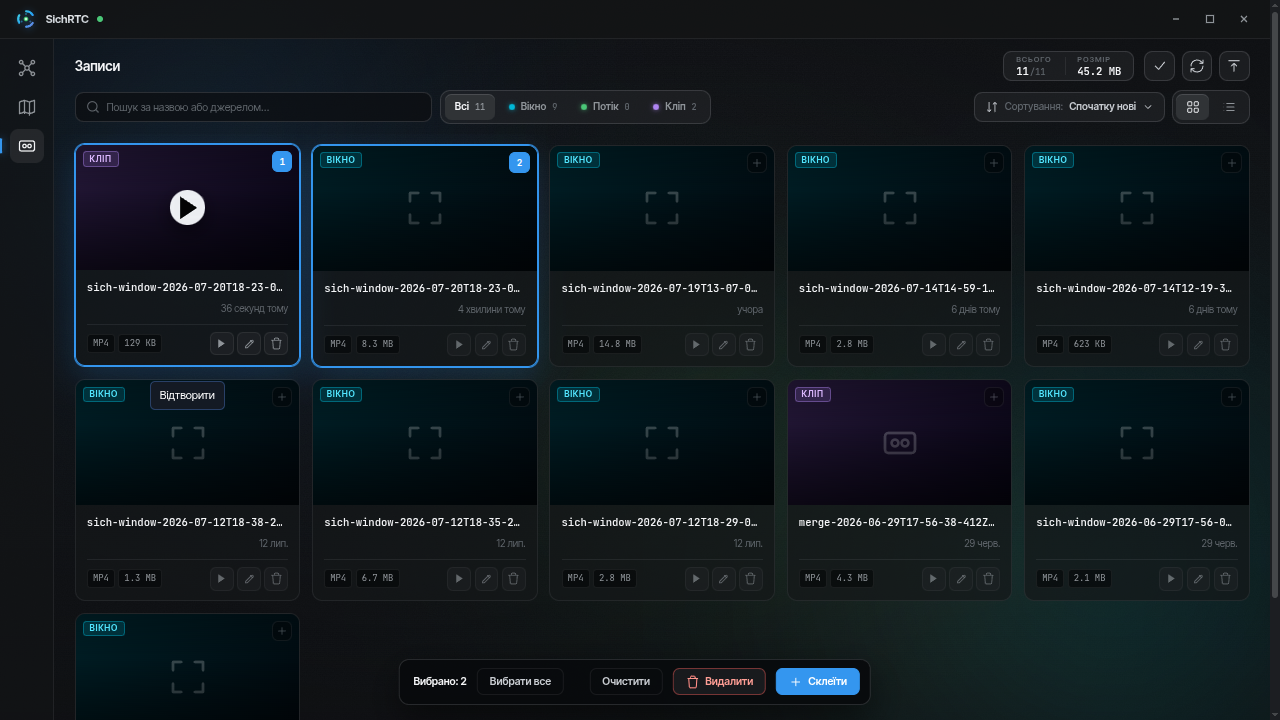This screenshot has width=1280, height=720.
Task: Play the 129 KB clip via thumbnail overlay
Action: point(187,207)
